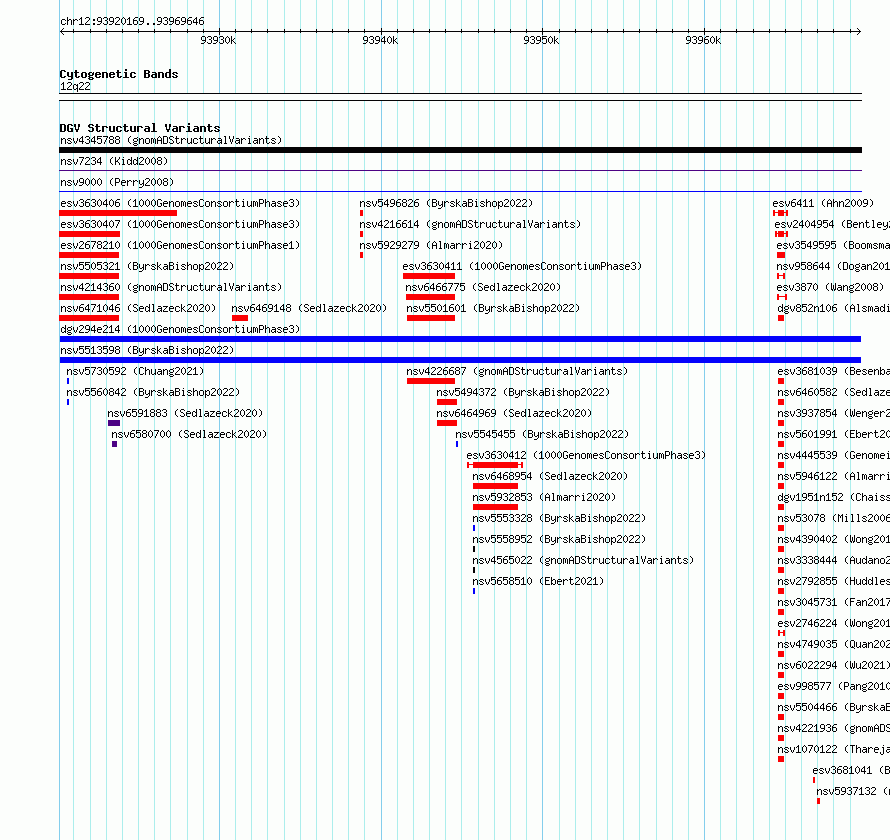Click the chr12:93920169..93969646 coordinates label
This screenshot has width=890, height=840.
(132, 22)
